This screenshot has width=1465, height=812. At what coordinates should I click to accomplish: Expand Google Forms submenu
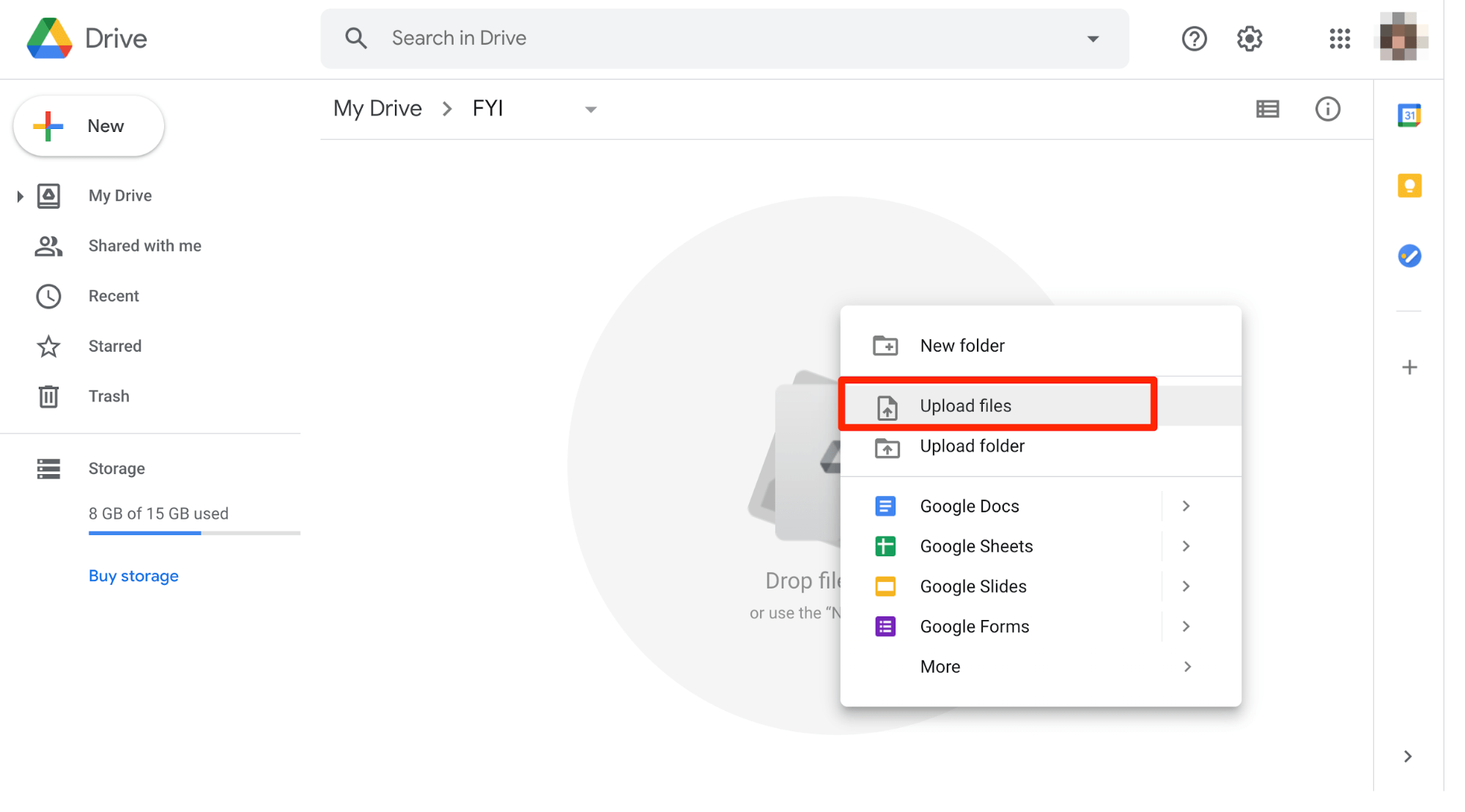[1186, 626]
